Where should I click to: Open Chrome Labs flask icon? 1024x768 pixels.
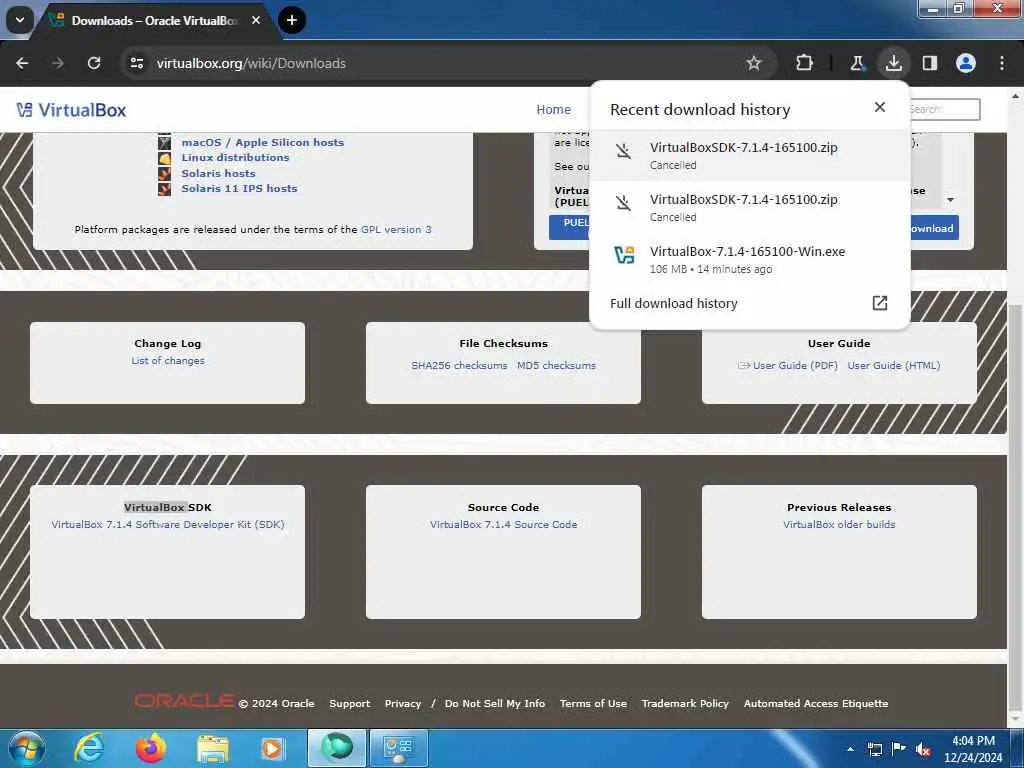[x=857, y=63]
